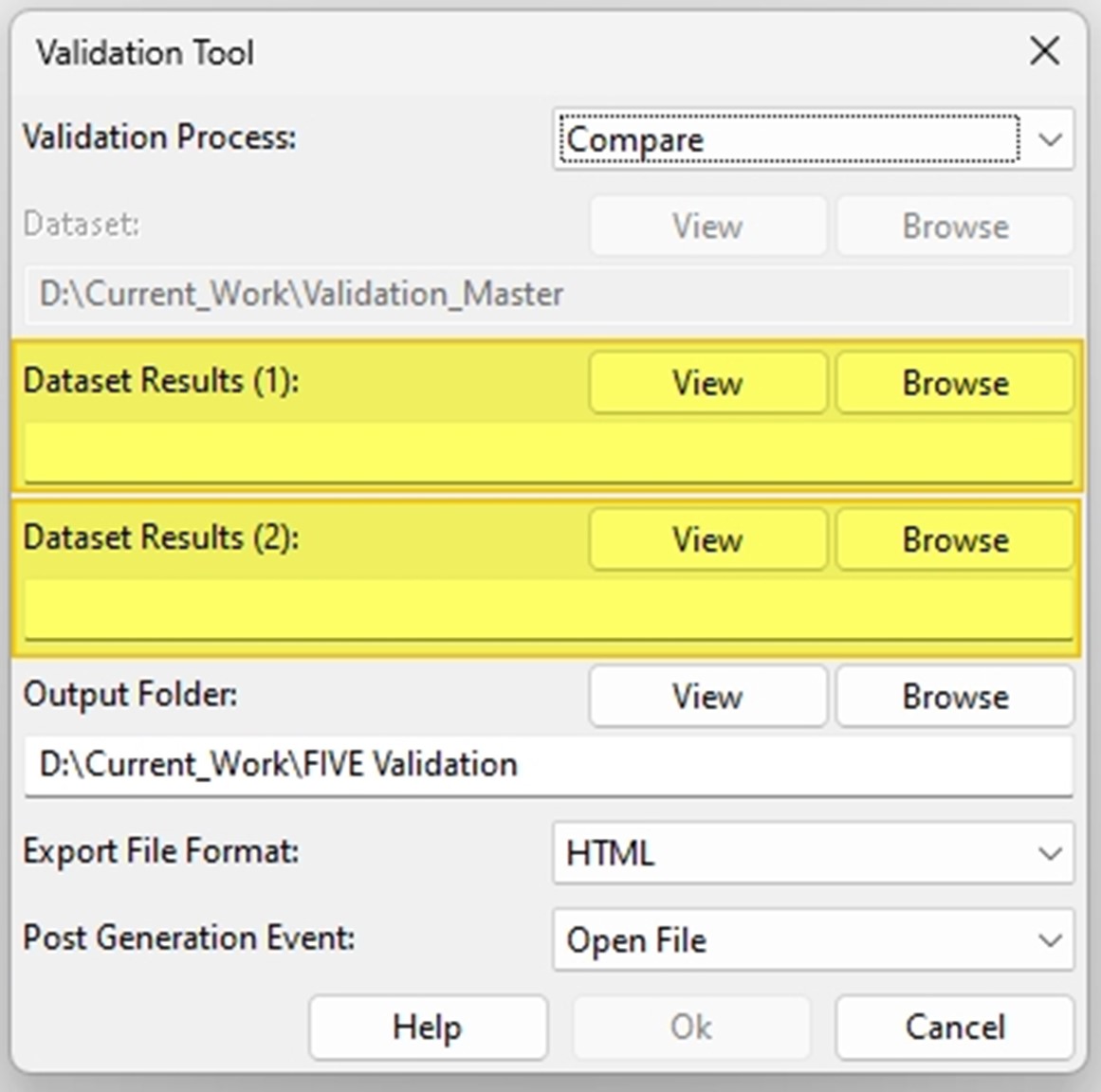Click the Ok button
The width and height of the screenshot is (1101, 1092).
click(x=691, y=1027)
